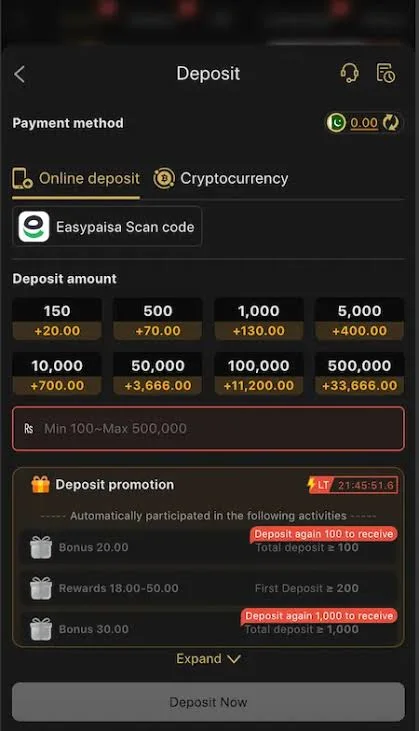Viewport: 419px width, 731px height.
Task: Refresh the balance with circular arrows icon
Action: (x=391, y=123)
